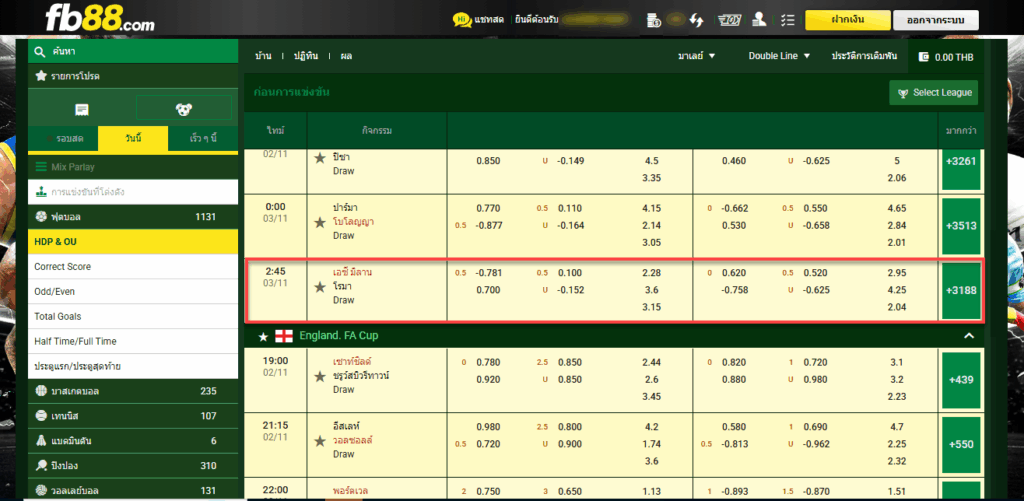Image resolution: width=1024 pixels, height=501 pixels.
Task: Select Half Time/Full Time market type
Action: coord(133,341)
